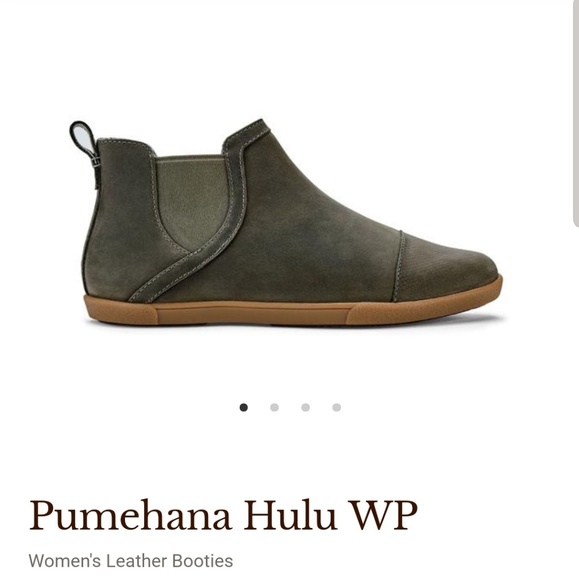
Task: Select the first active carousel dot
Action: (x=243, y=407)
